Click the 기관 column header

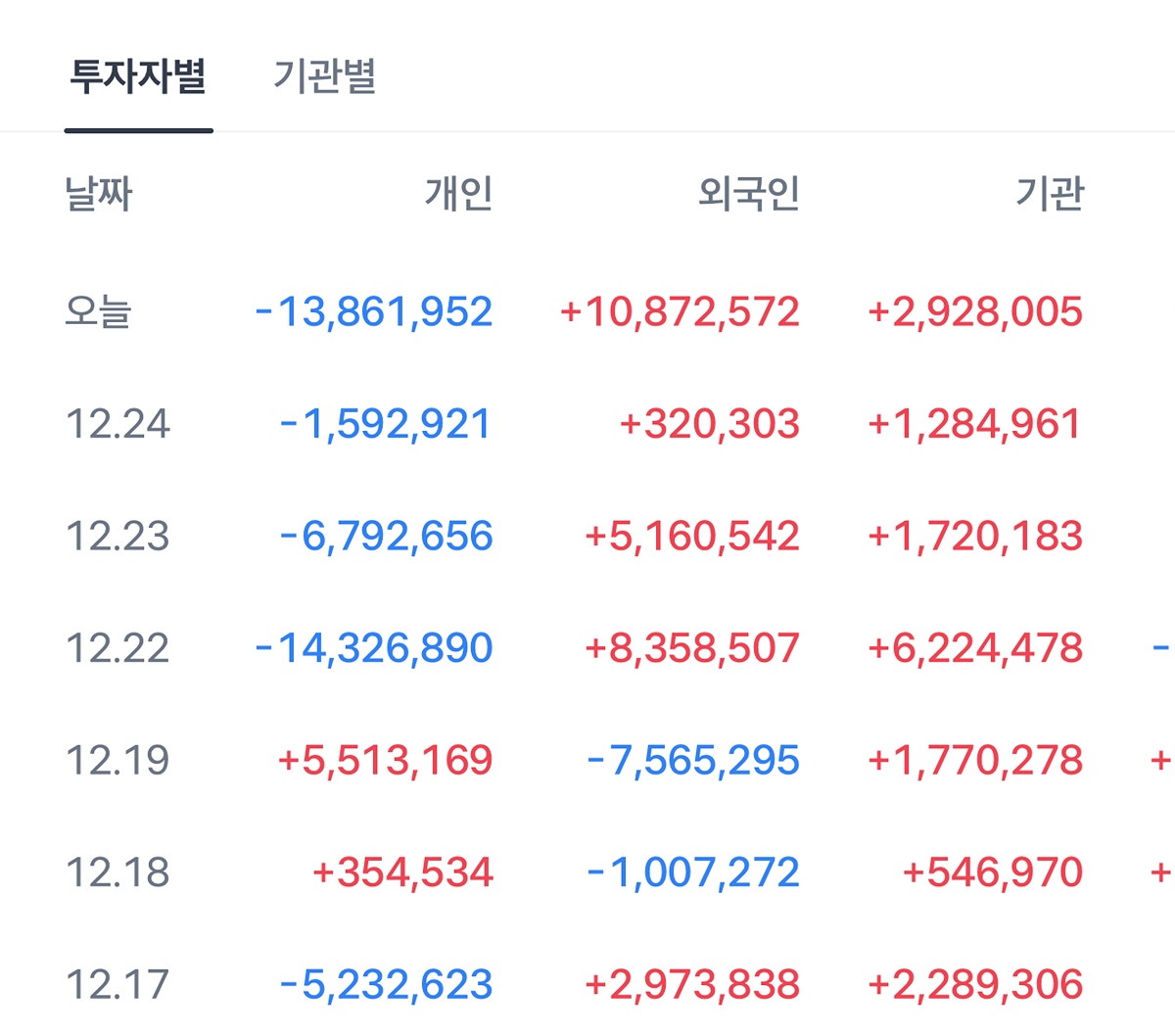[x=1050, y=194]
